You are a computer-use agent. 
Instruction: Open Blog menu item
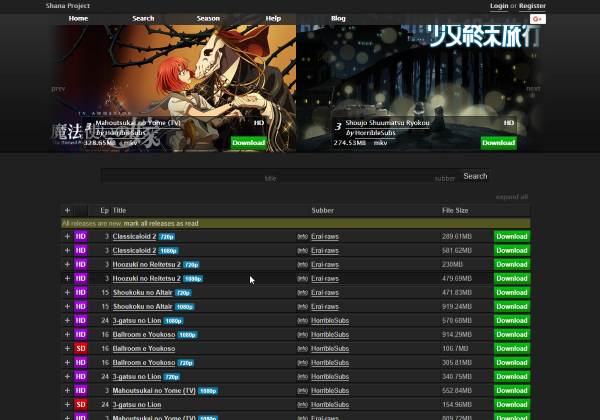click(x=338, y=18)
